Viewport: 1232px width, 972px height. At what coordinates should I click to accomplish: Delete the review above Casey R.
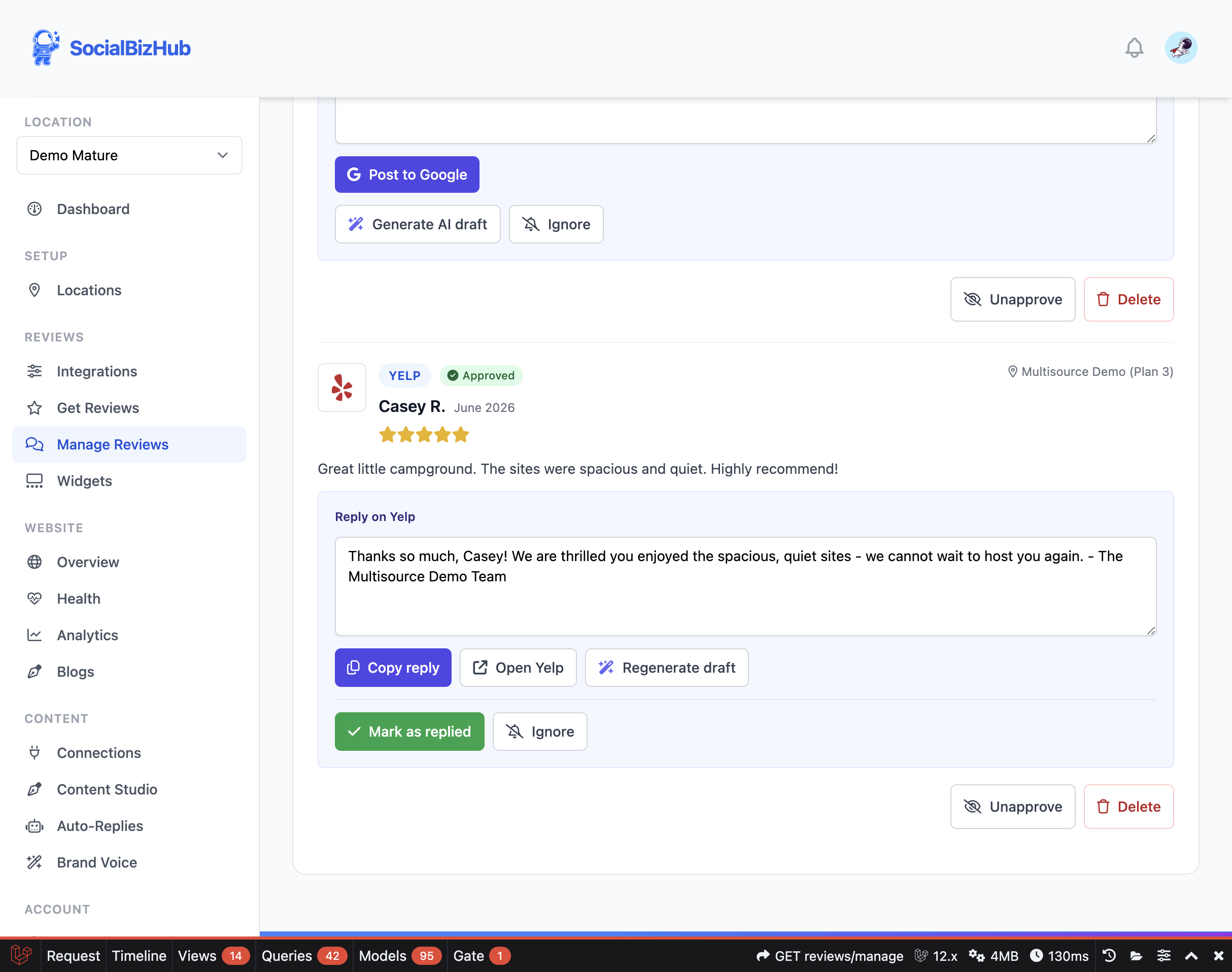click(1128, 299)
